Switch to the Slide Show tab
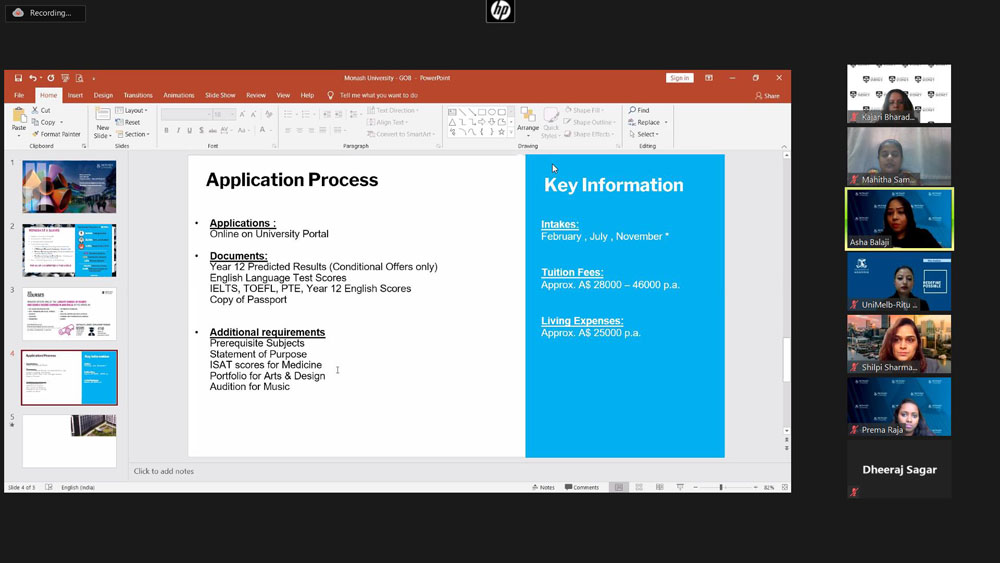The height and width of the screenshot is (563, 1000). tap(220, 95)
